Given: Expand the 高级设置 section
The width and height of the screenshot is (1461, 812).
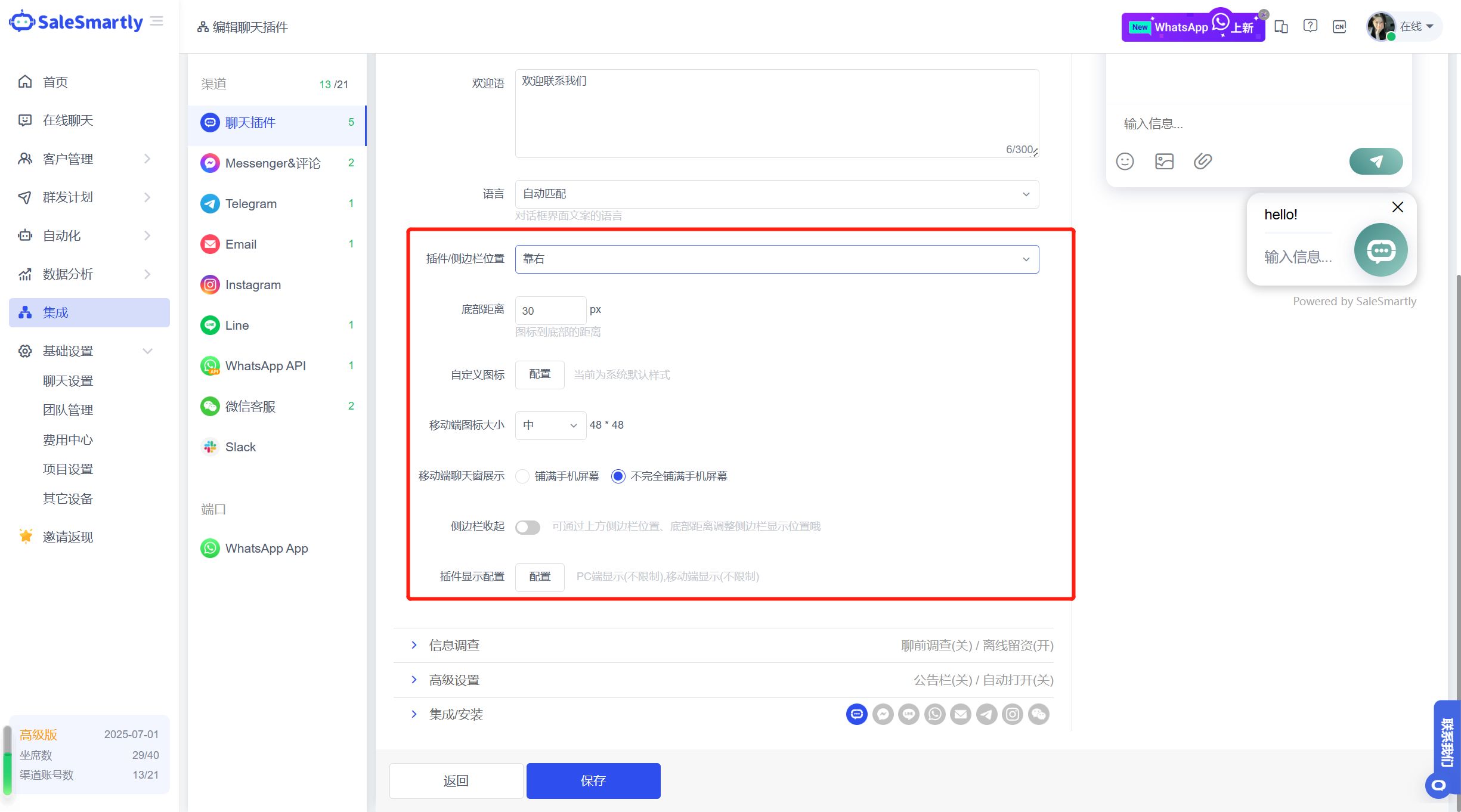Looking at the screenshot, I should coord(454,680).
